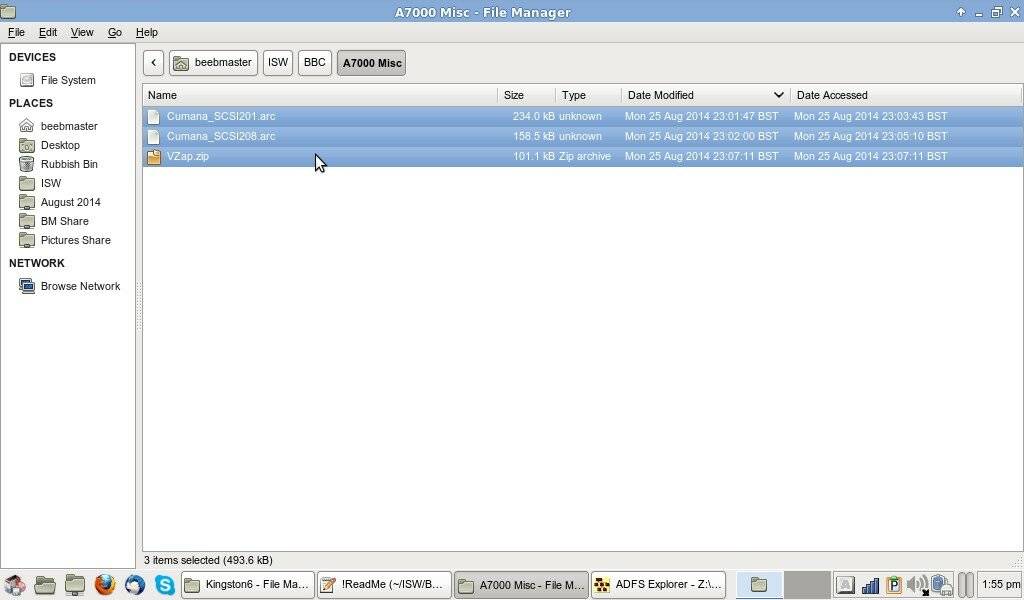Navigate to beebmaster path button

[213, 63]
